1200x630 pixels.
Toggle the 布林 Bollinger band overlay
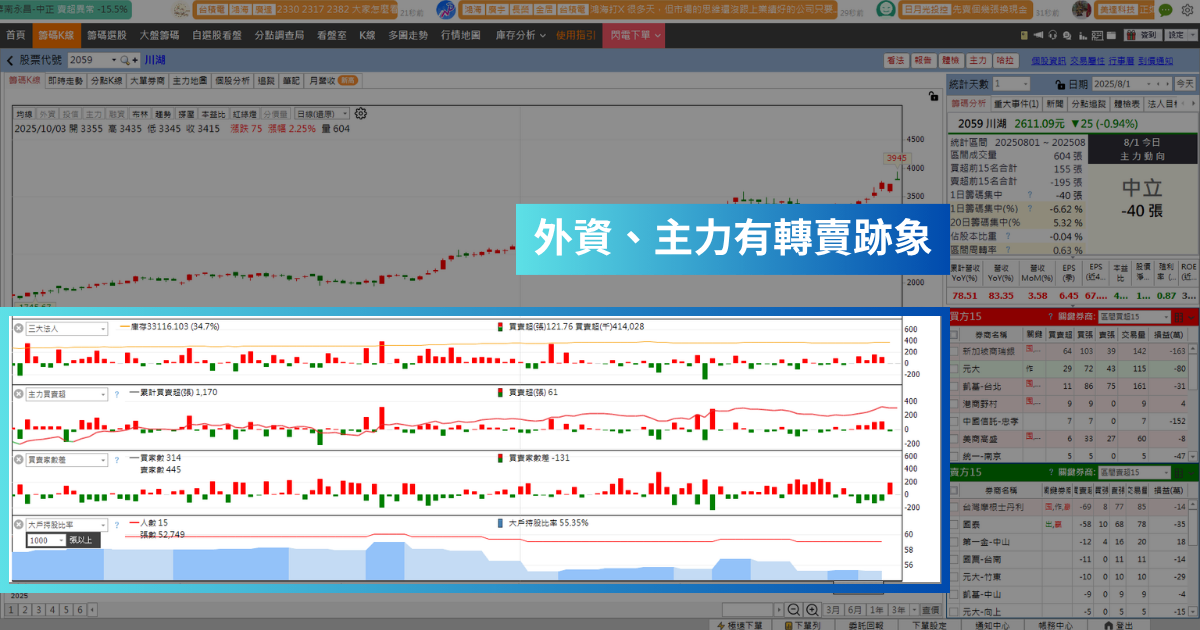139,114
